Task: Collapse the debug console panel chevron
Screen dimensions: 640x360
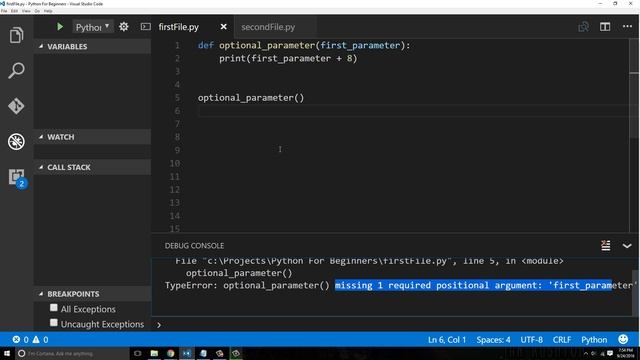Action: coord(627,246)
